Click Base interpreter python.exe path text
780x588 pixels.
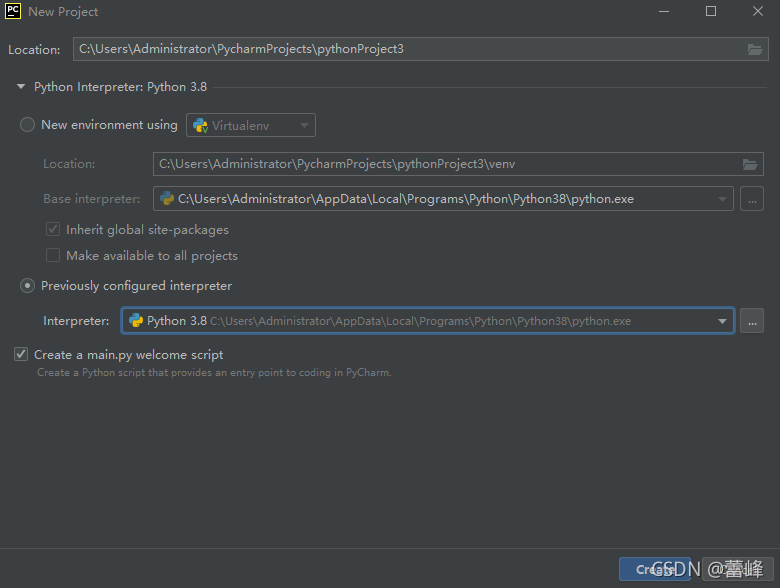pos(406,199)
